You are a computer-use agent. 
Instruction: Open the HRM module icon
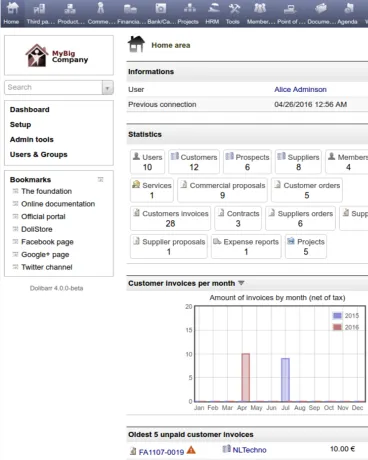coord(213,8)
